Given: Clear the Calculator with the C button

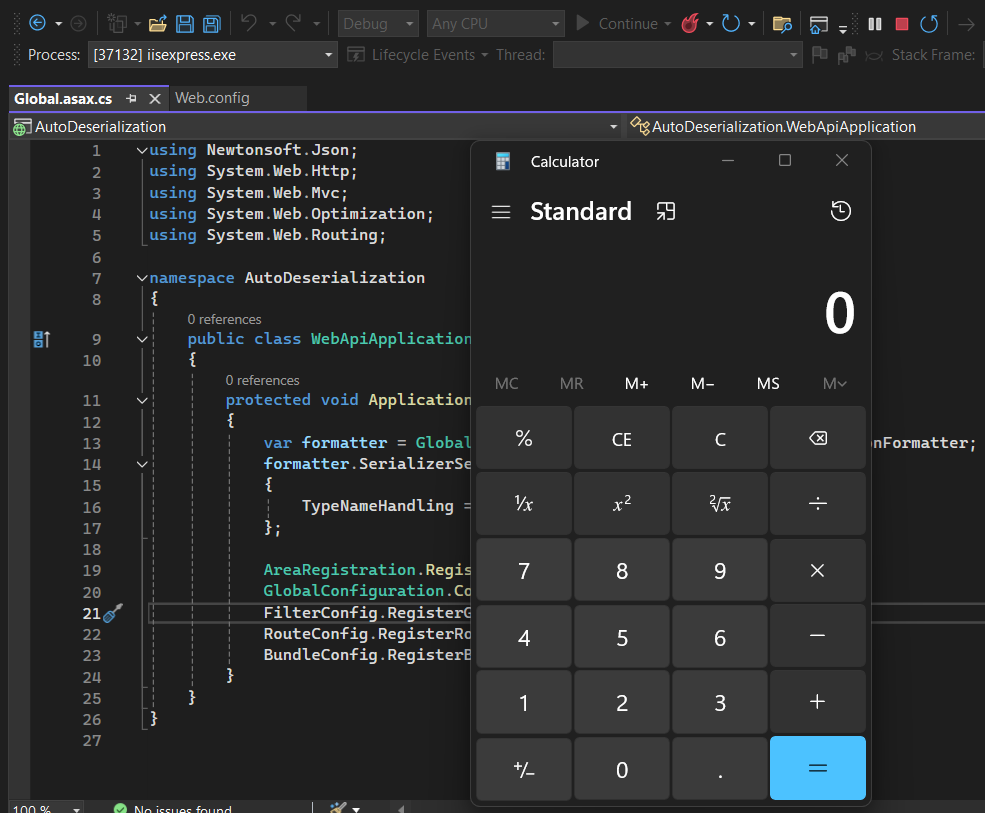Looking at the screenshot, I should tap(720, 438).
